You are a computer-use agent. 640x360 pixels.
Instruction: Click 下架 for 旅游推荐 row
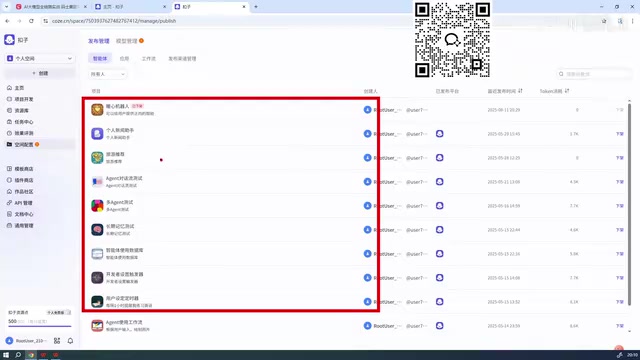click(x=620, y=158)
